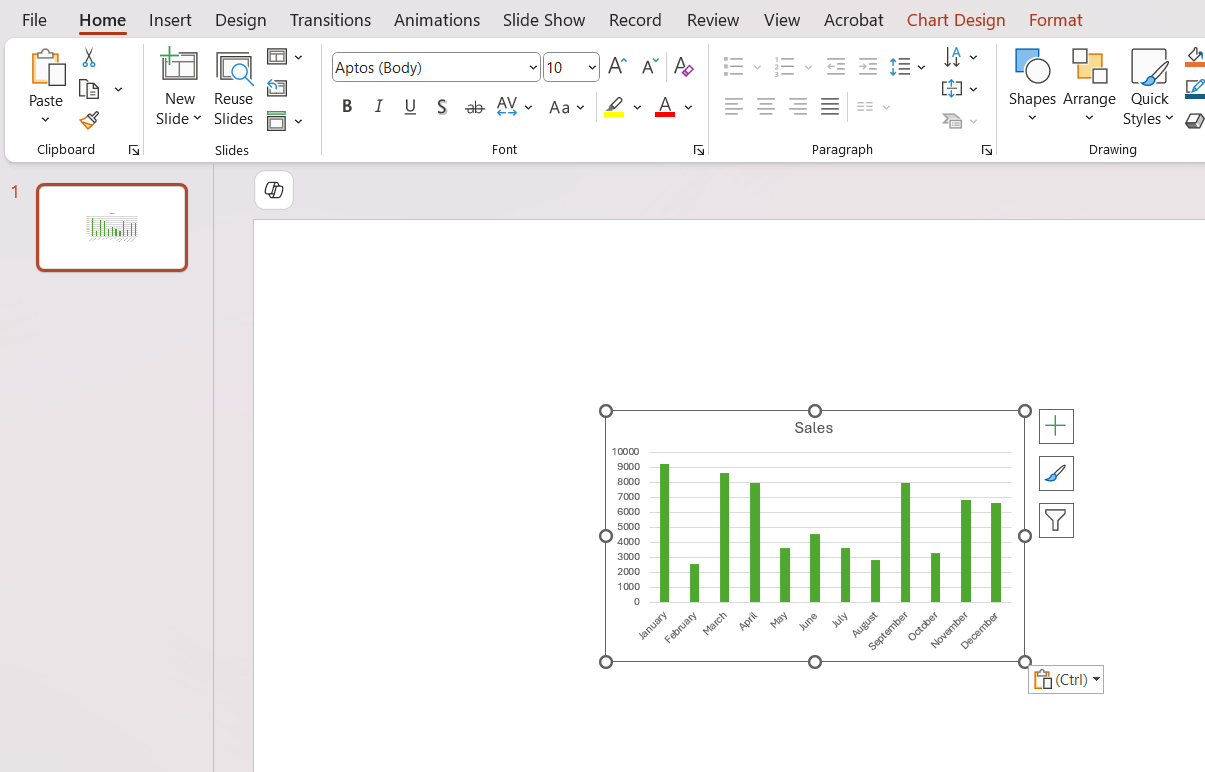Screen dimensions: 1205x772
Task: Switch to the Insert tab
Action: (170, 19)
